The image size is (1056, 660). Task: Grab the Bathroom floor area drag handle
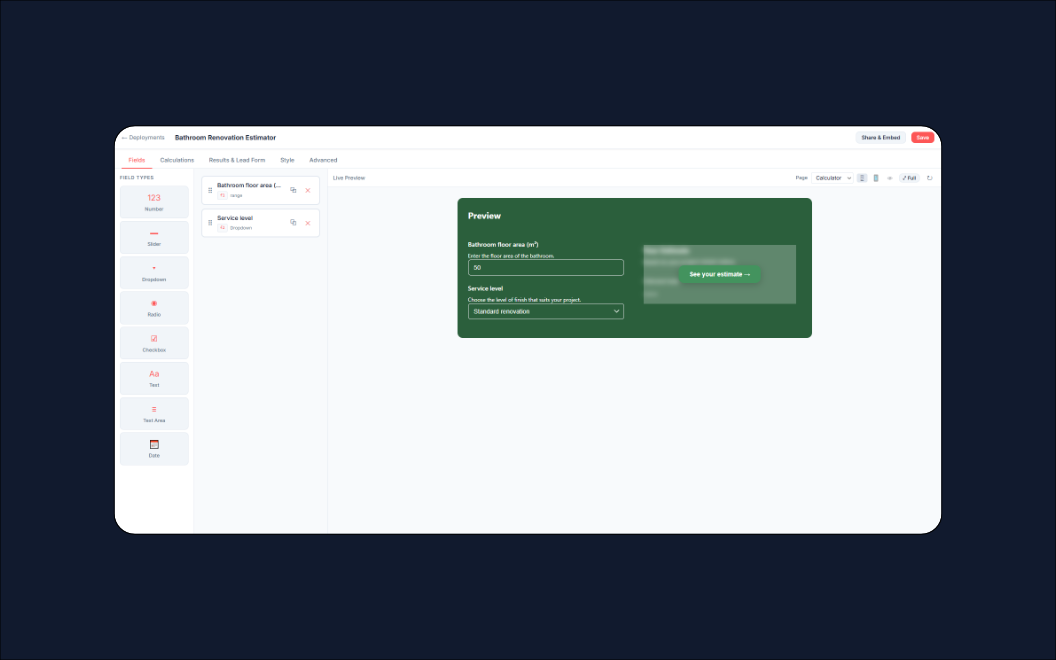pyautogui.click(x=210, y=191)
